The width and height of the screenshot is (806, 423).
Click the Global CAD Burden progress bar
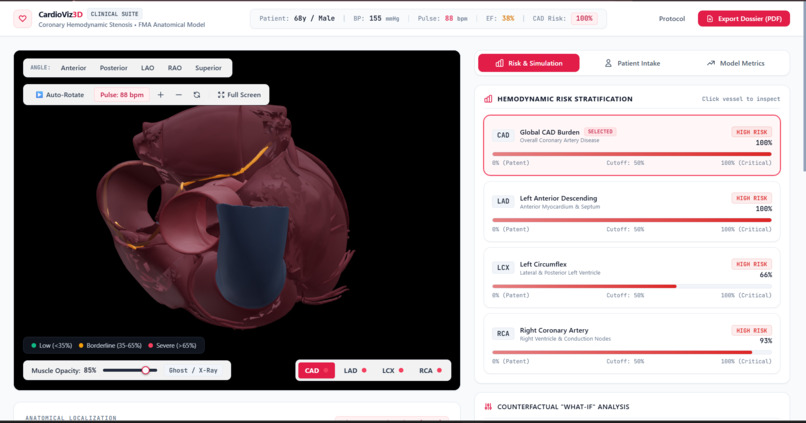click(x=632, y=154)
